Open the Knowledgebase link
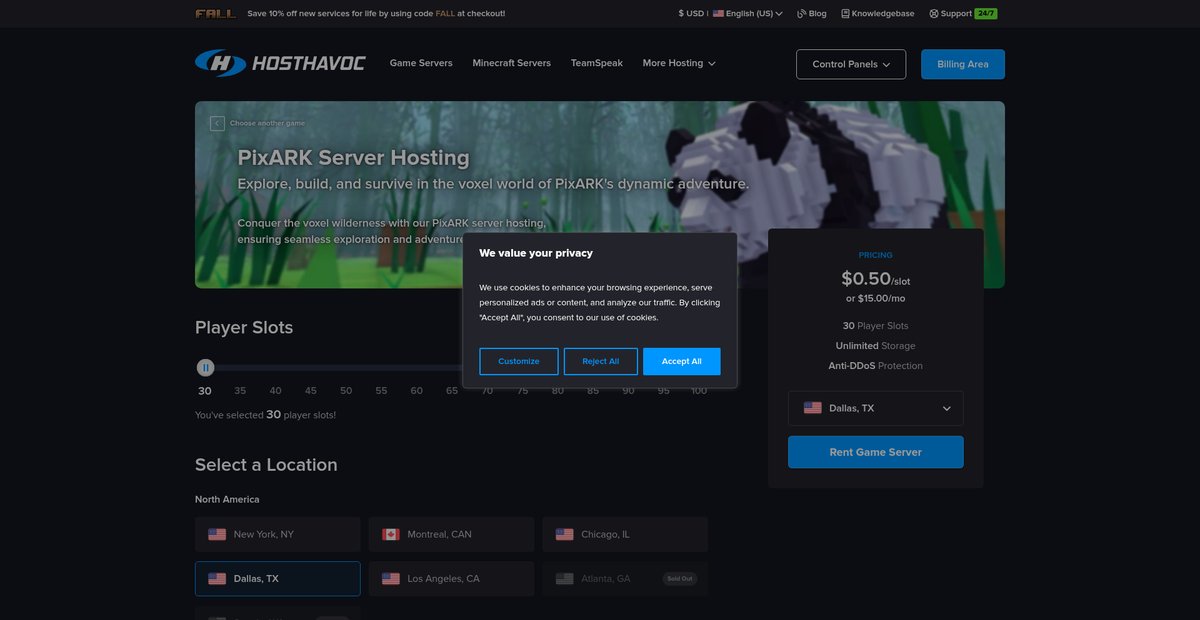Screen dimensions: 1200x620 [x=878, y=14]
